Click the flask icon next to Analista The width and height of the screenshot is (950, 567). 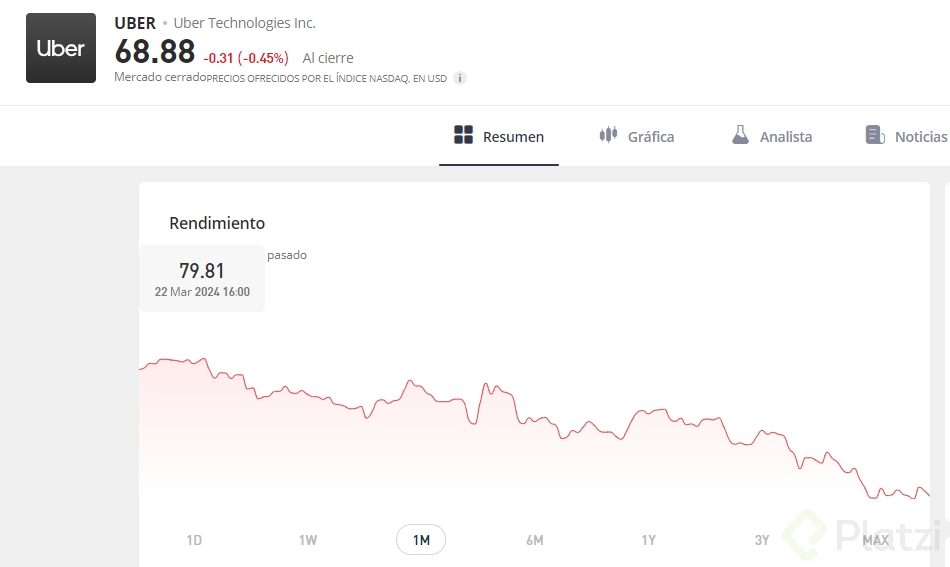pyautogui.click(x=740, y=135)
